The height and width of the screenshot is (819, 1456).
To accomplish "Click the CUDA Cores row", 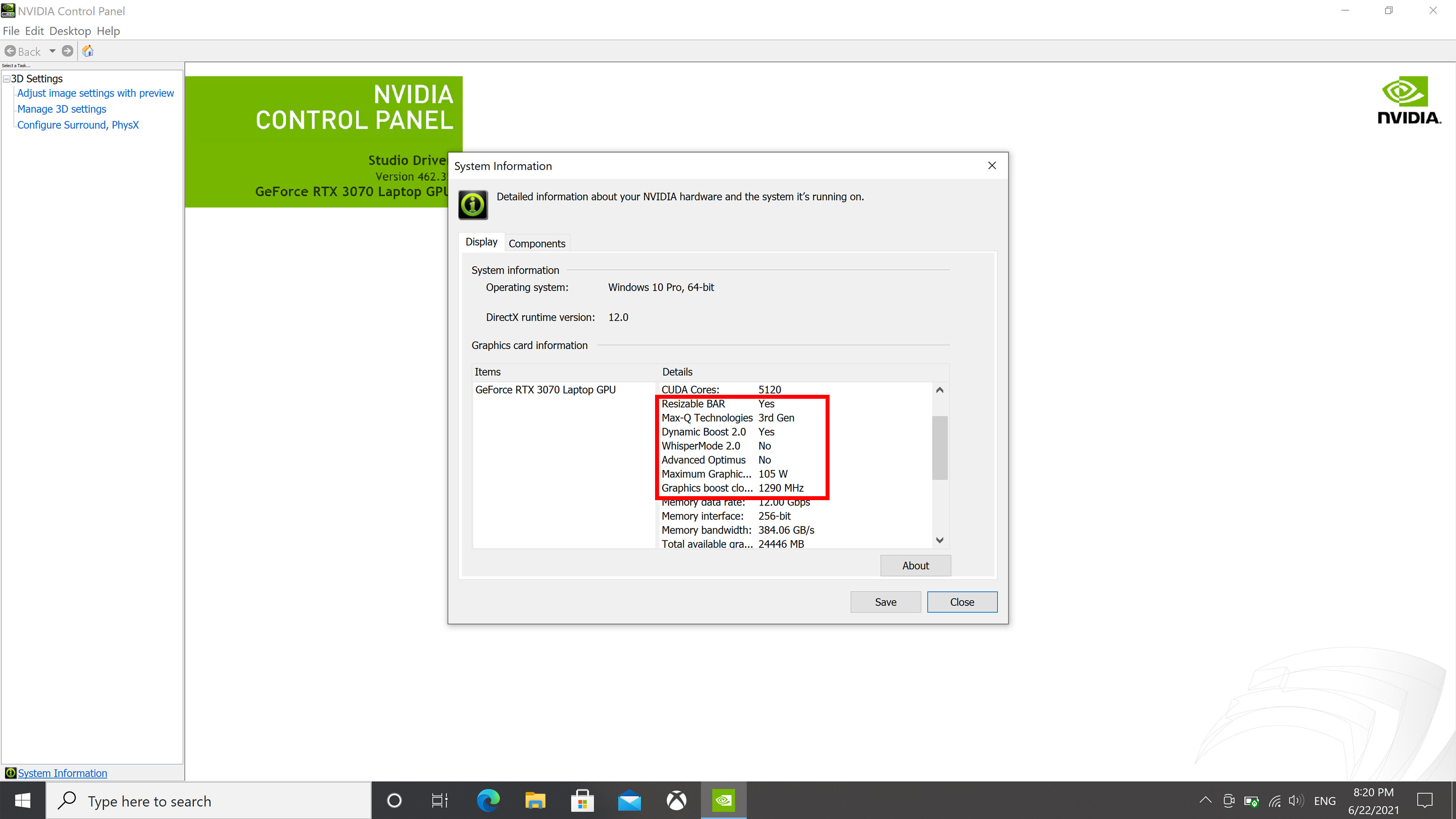I will click(721, 390).
